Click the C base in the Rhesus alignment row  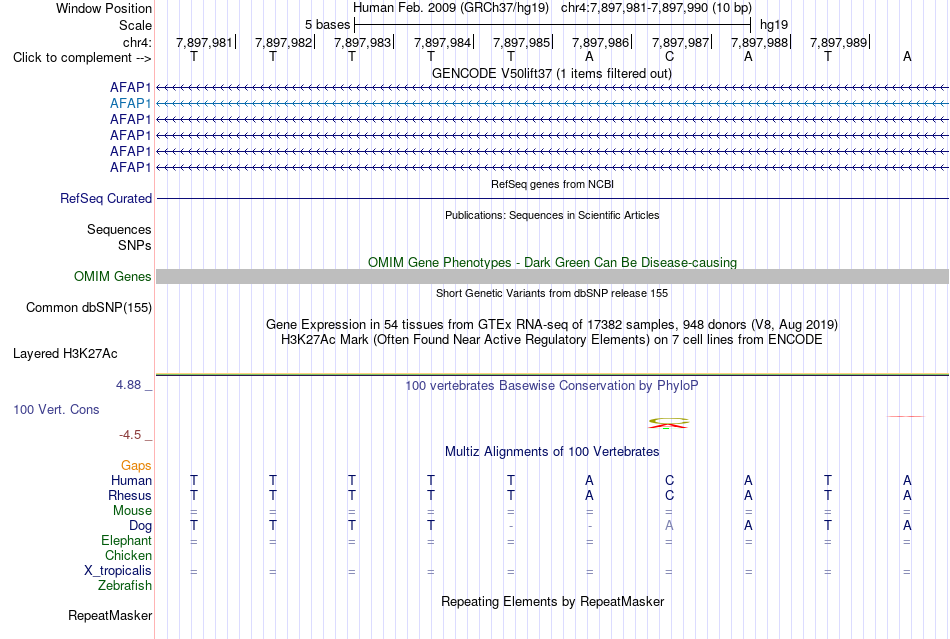point(669,495)
